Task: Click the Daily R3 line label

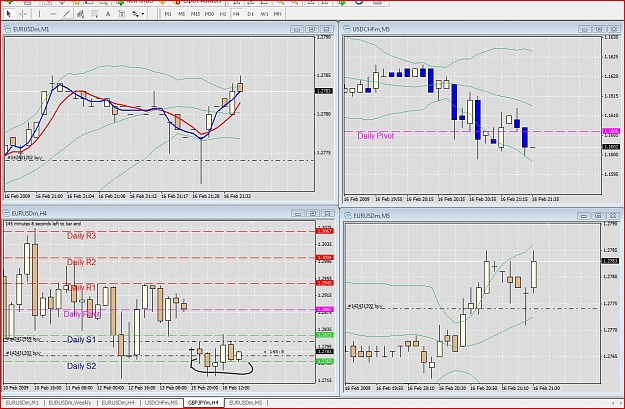Action: (x=81, y=236)
